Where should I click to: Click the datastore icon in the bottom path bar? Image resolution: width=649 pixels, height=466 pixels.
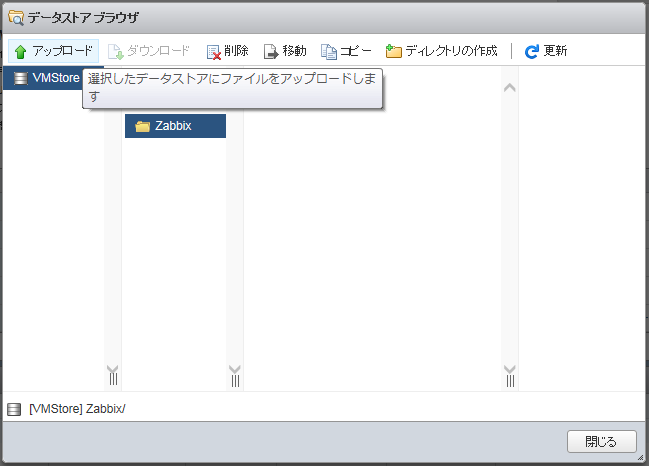(x=14, y=409)
